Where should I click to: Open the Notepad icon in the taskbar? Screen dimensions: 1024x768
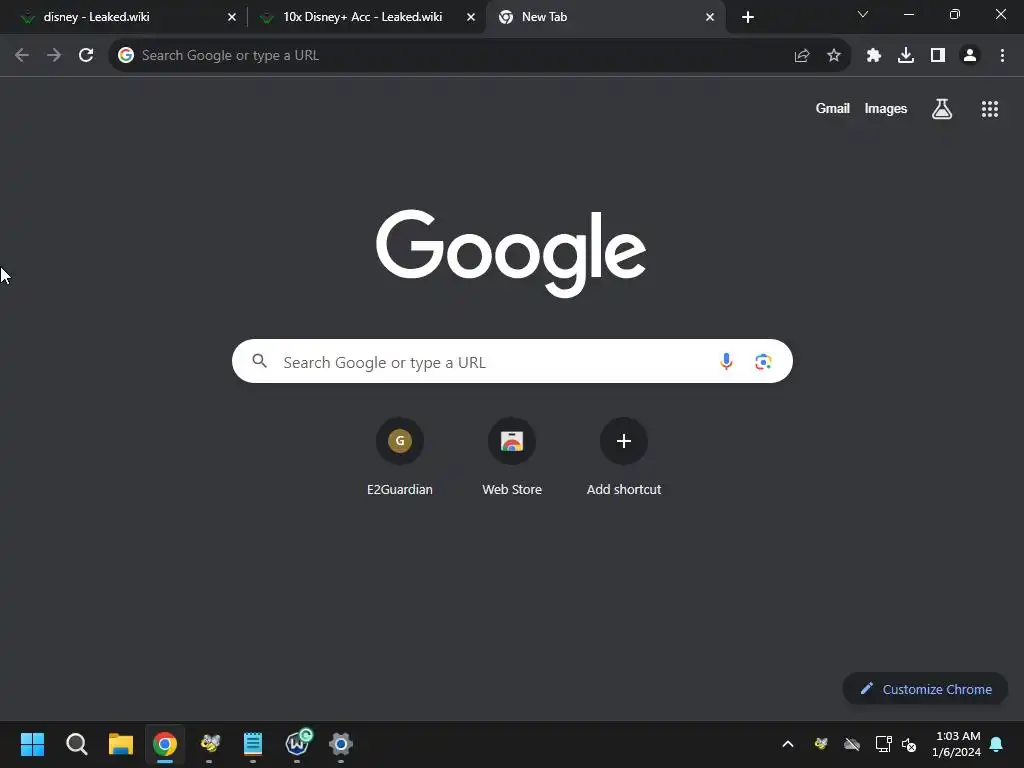coord(253,744)
